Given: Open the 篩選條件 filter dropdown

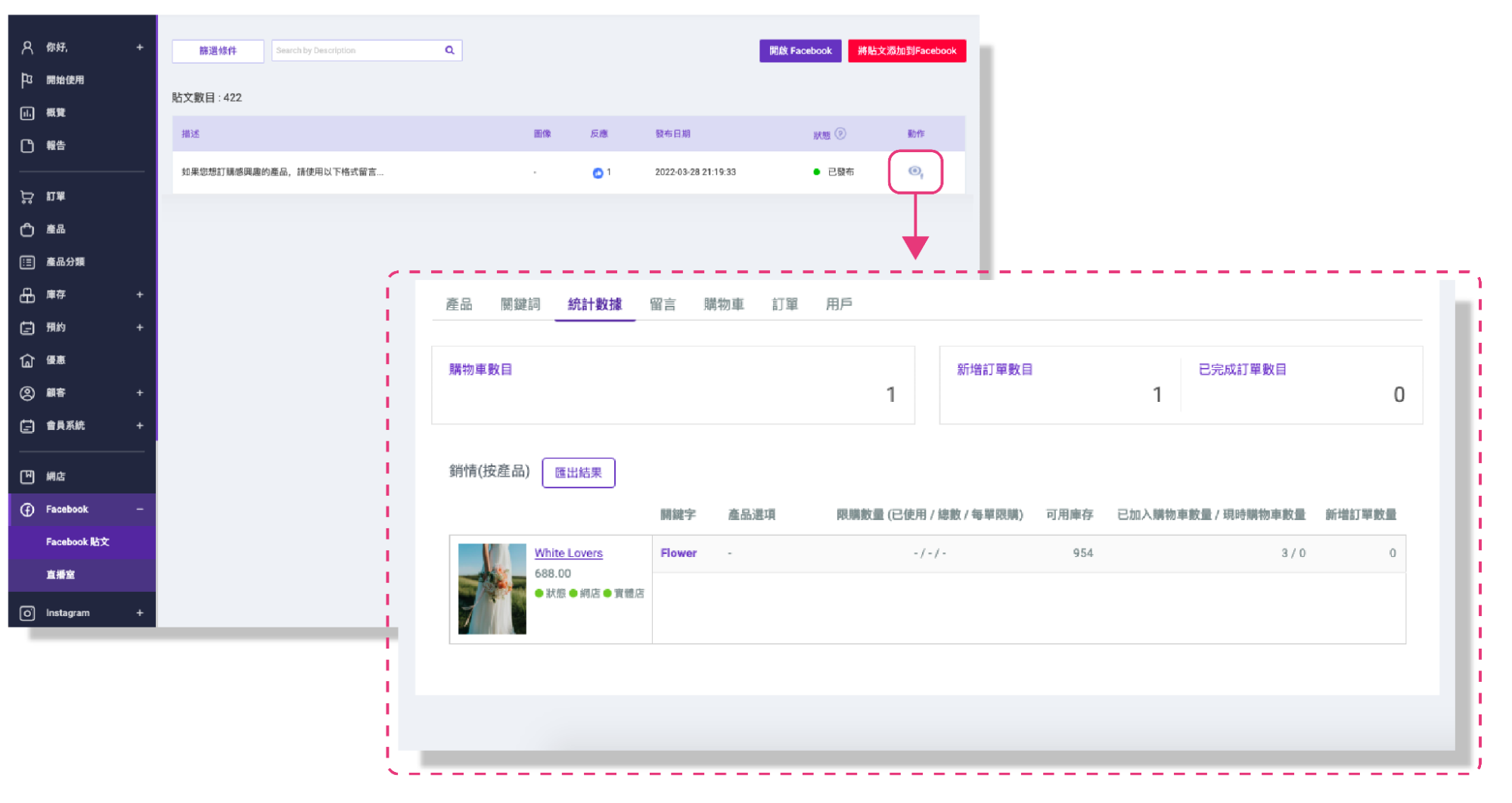Looking at the screenshot, I should [x=218, y=51].
